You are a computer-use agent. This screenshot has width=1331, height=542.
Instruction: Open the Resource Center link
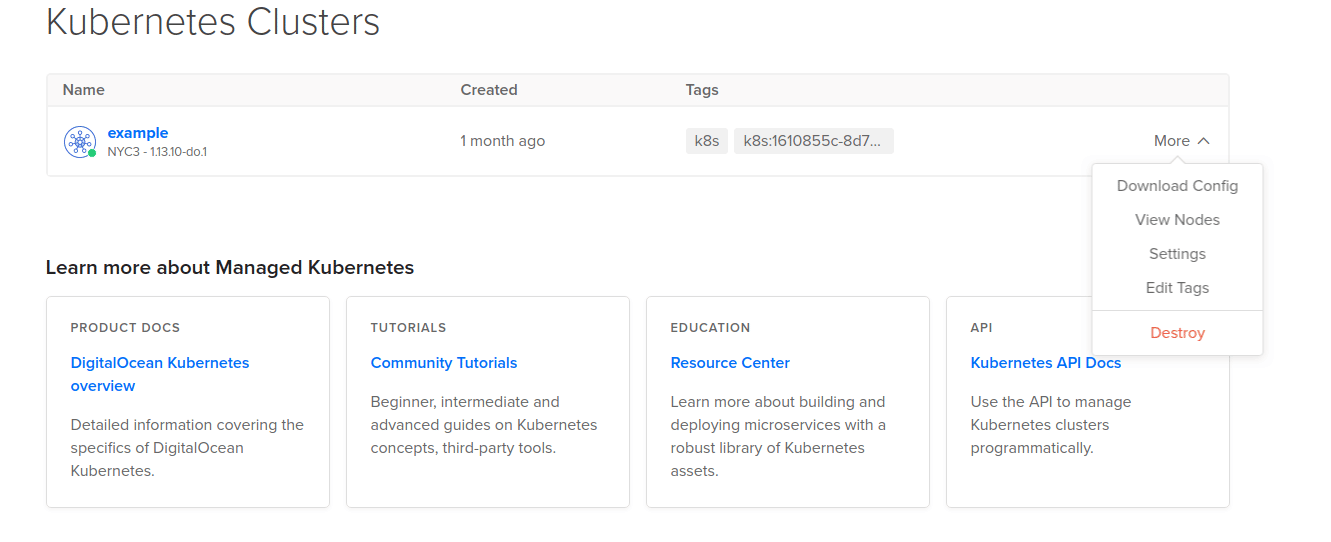pyautogui.click(x=730, y=363)
